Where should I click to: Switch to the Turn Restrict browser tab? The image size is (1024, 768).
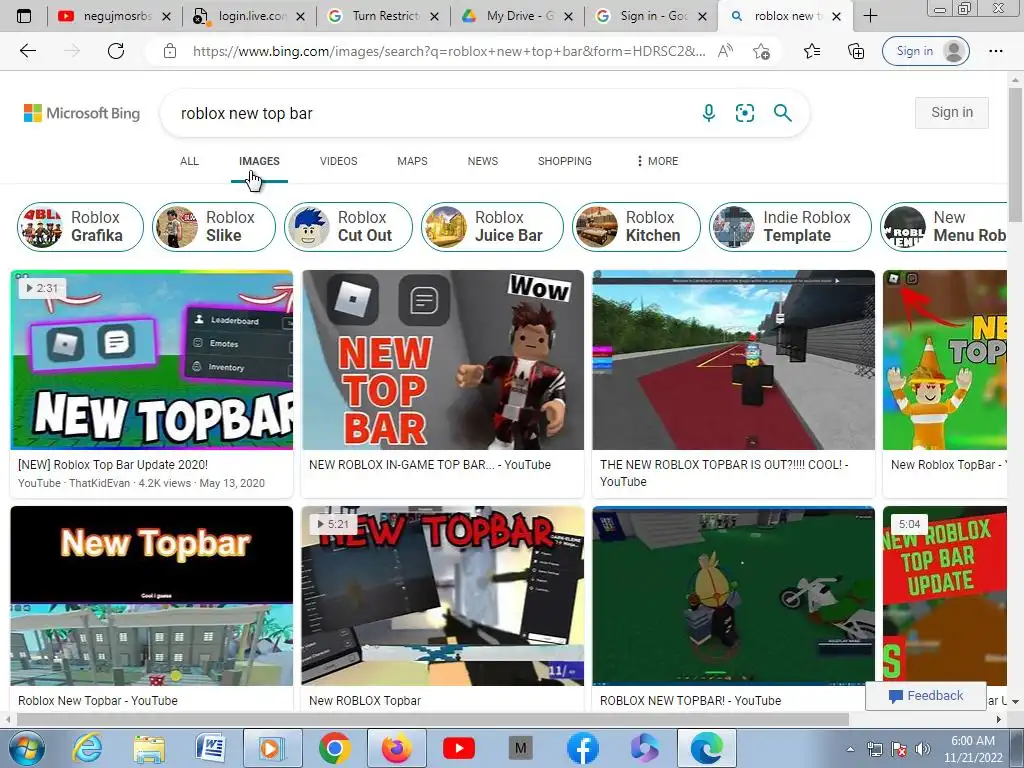pyautogui.click(x=383, y=16)
